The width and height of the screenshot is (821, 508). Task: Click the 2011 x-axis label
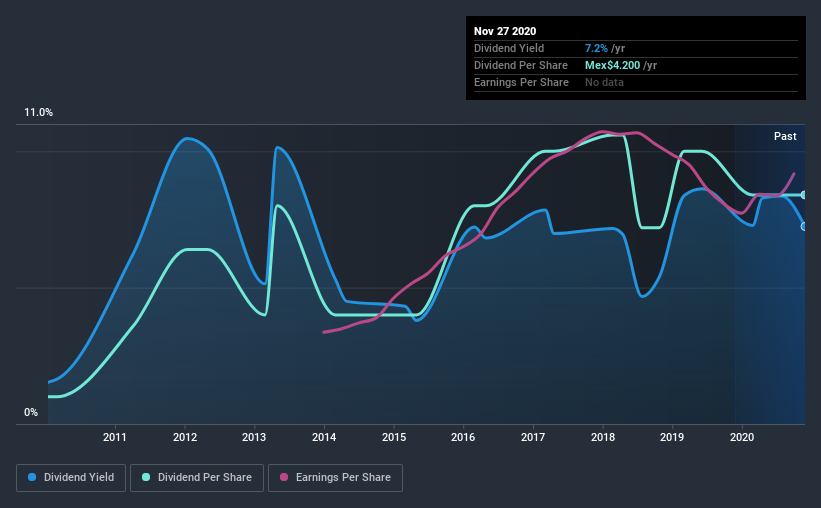coord(115,437)
